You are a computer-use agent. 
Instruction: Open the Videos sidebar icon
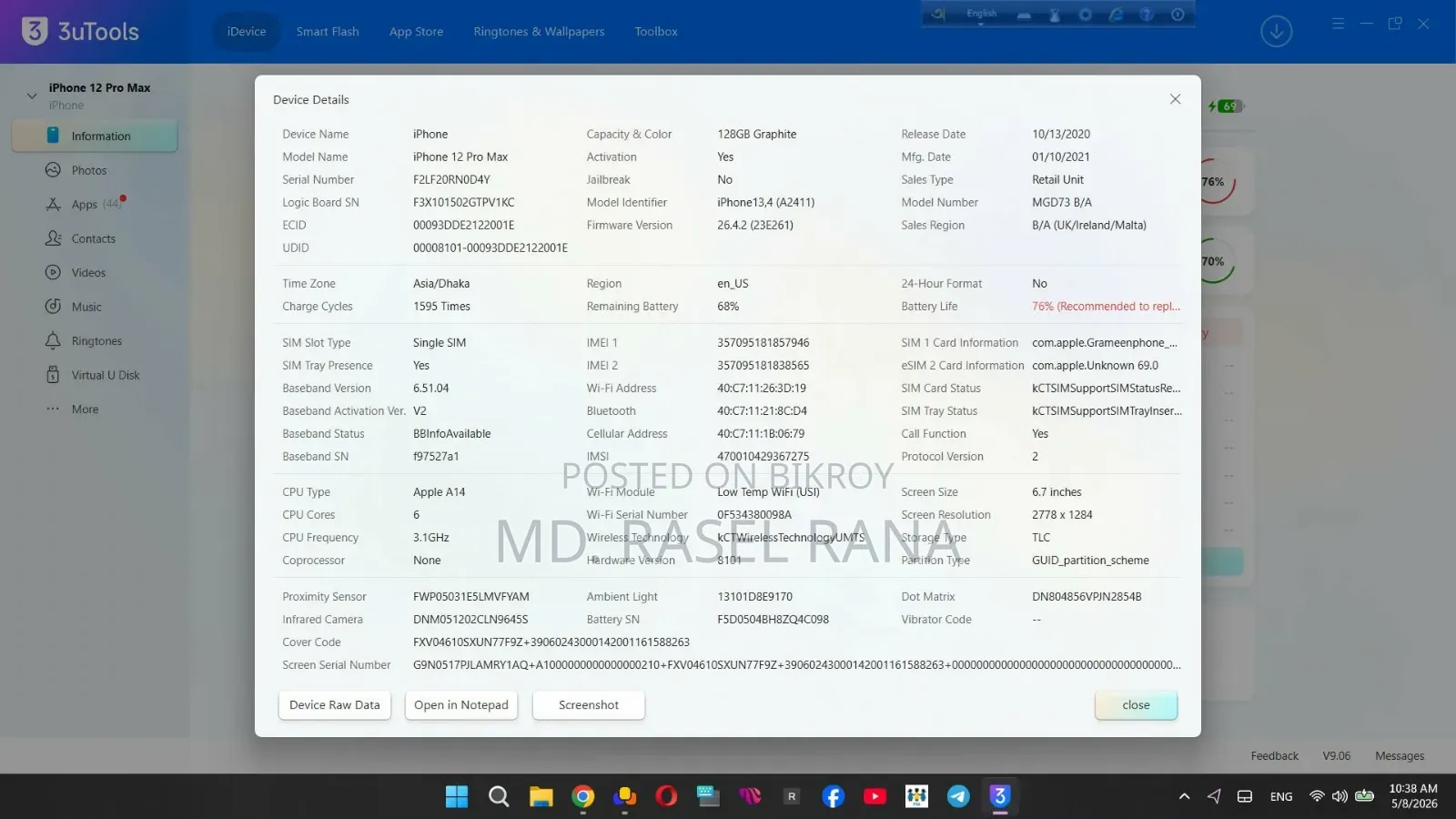pyautogui.click(x=54, y=272)
